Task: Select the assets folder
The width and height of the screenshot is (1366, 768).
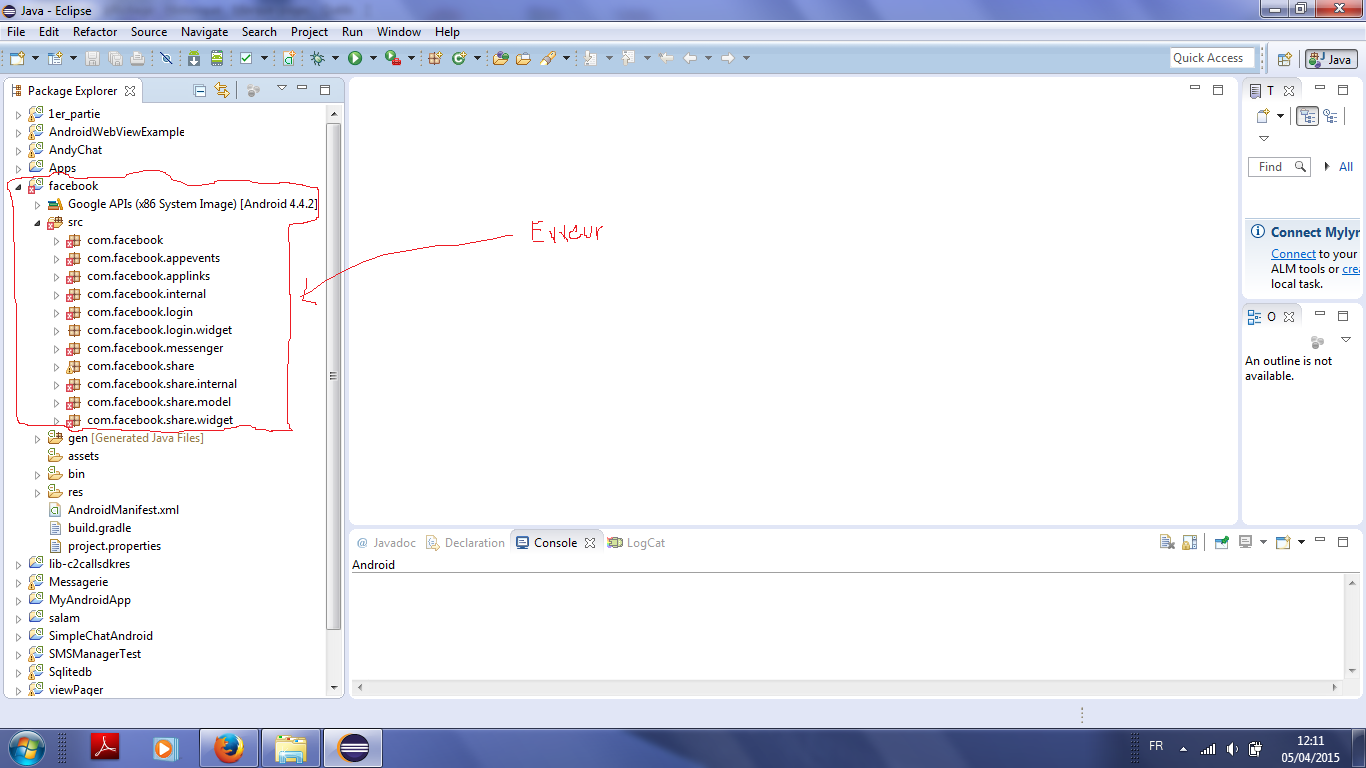Action: point(74,456)
